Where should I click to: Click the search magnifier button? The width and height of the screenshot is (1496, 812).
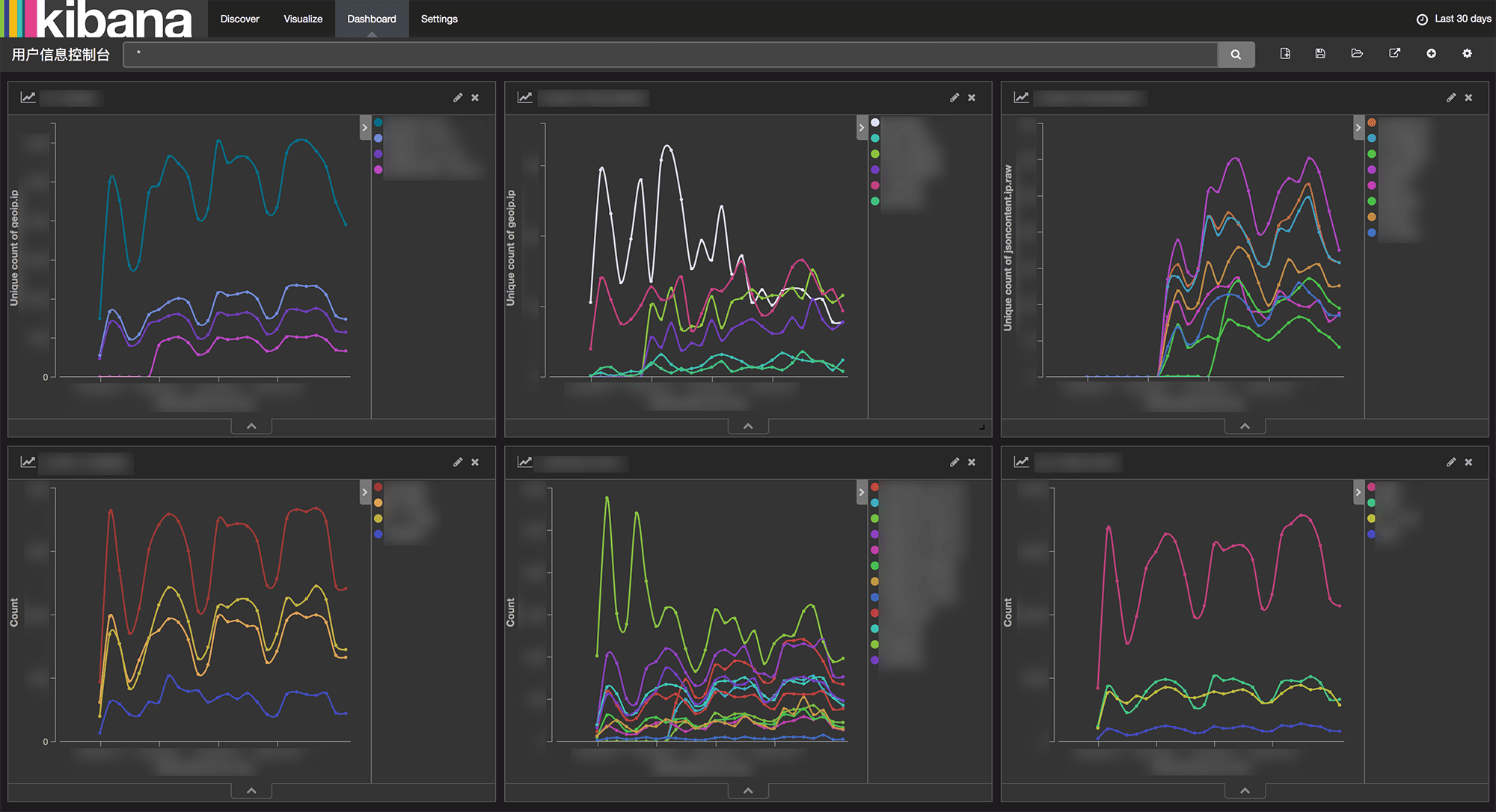1236,55
